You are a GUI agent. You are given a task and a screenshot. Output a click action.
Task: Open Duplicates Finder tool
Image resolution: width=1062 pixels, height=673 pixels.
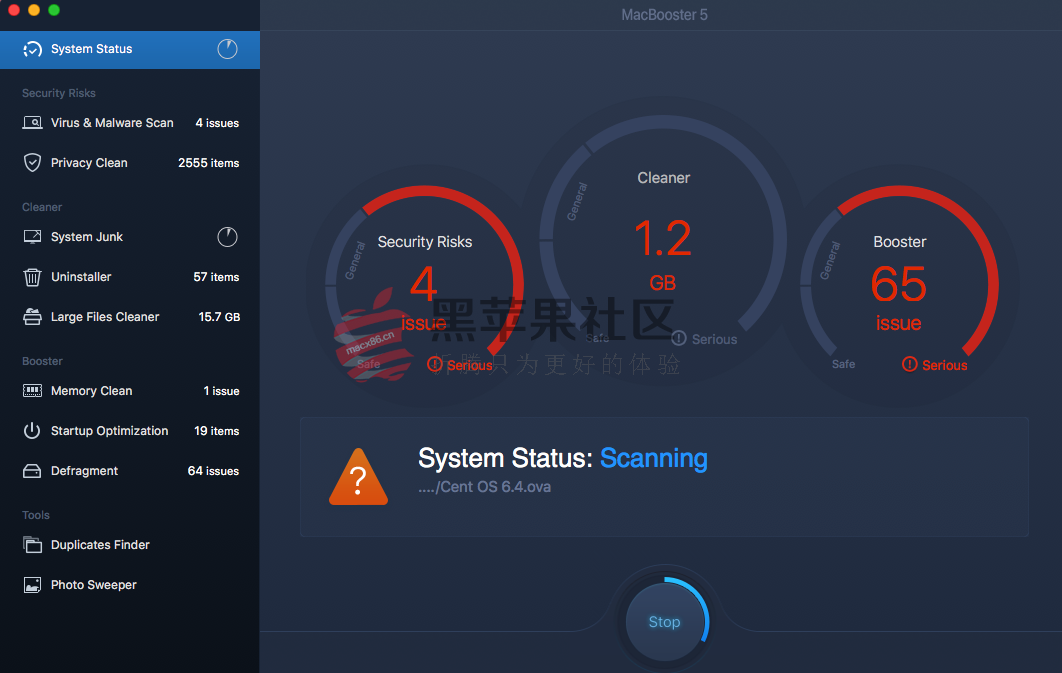[130, 544]
